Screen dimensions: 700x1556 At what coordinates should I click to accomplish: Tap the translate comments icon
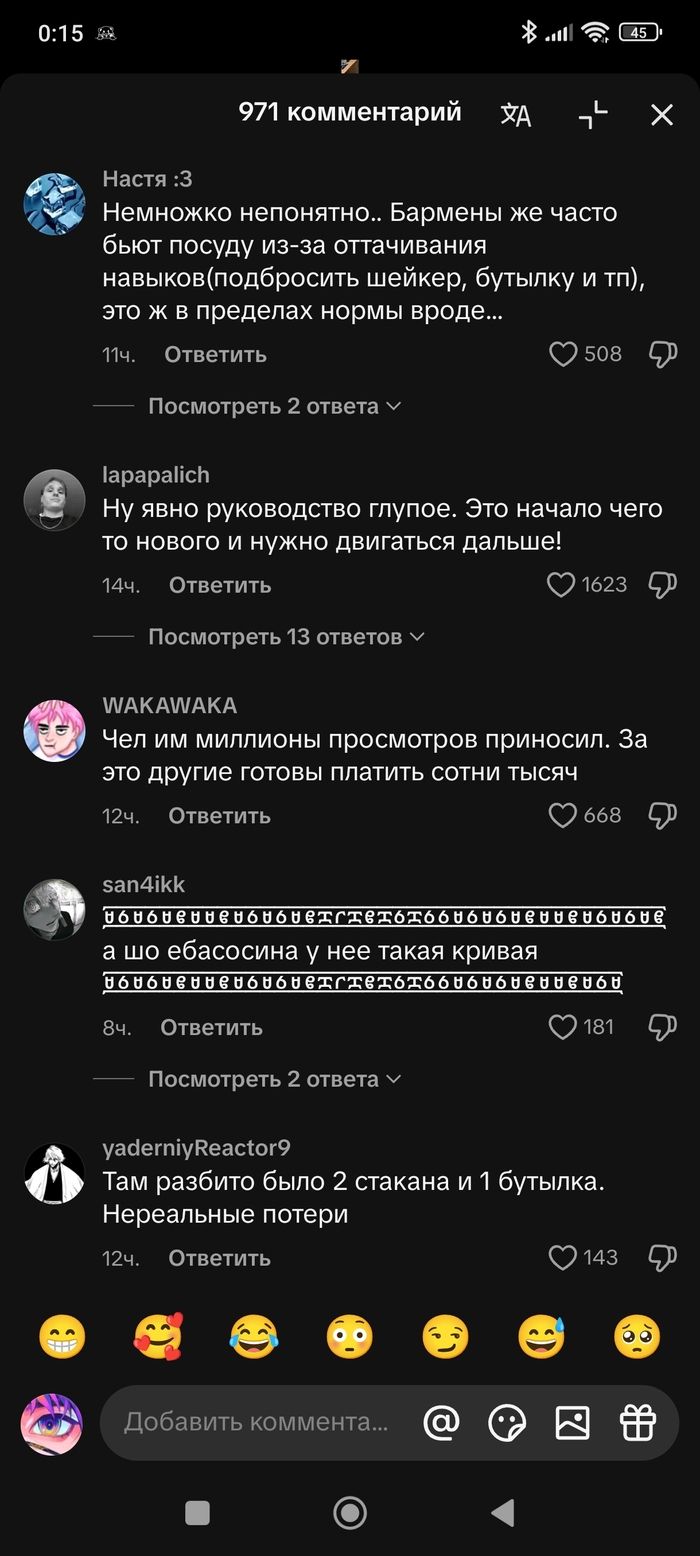point(516,115)
